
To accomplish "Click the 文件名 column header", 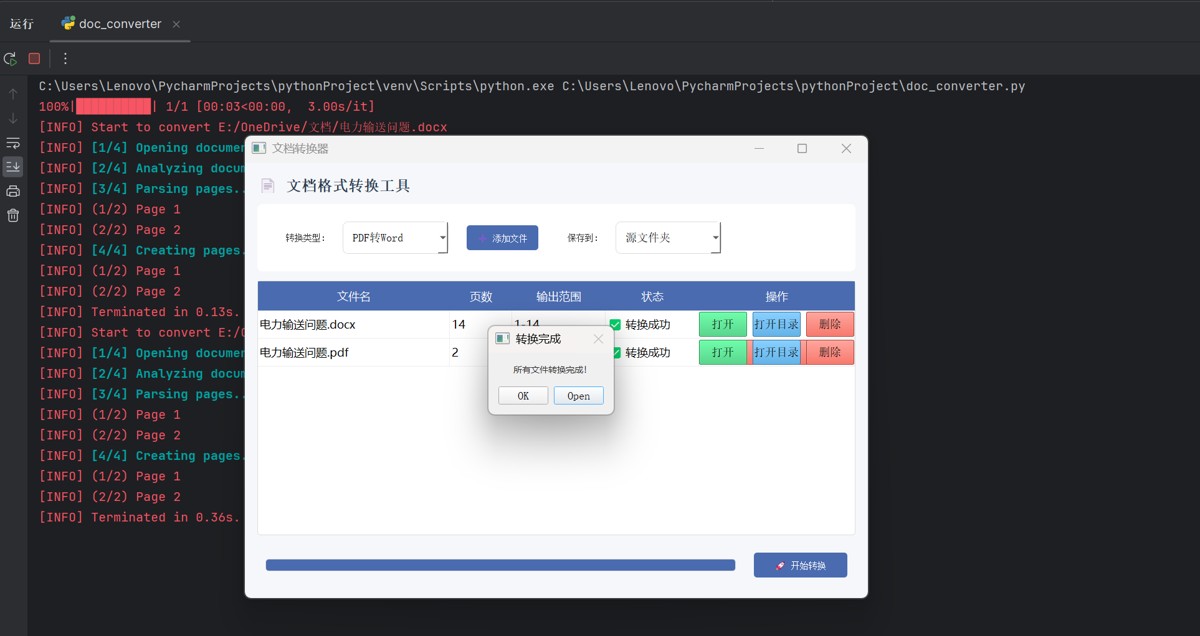I will pos(354,297).
